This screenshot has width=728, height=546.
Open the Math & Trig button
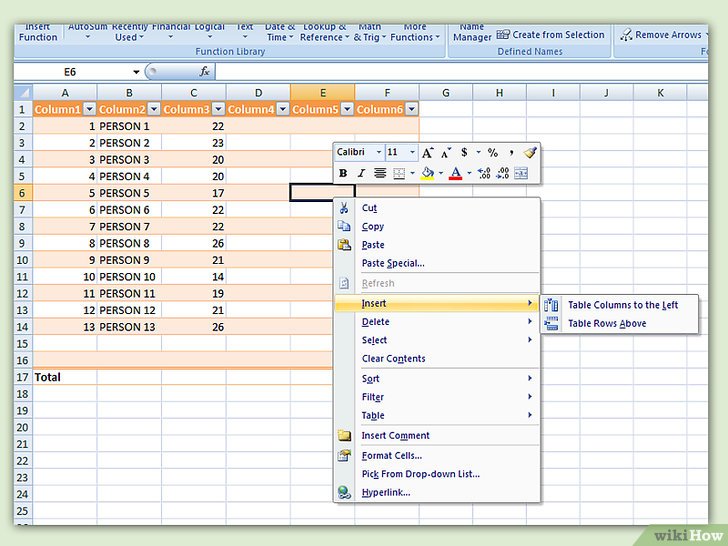tap(370, 32)
